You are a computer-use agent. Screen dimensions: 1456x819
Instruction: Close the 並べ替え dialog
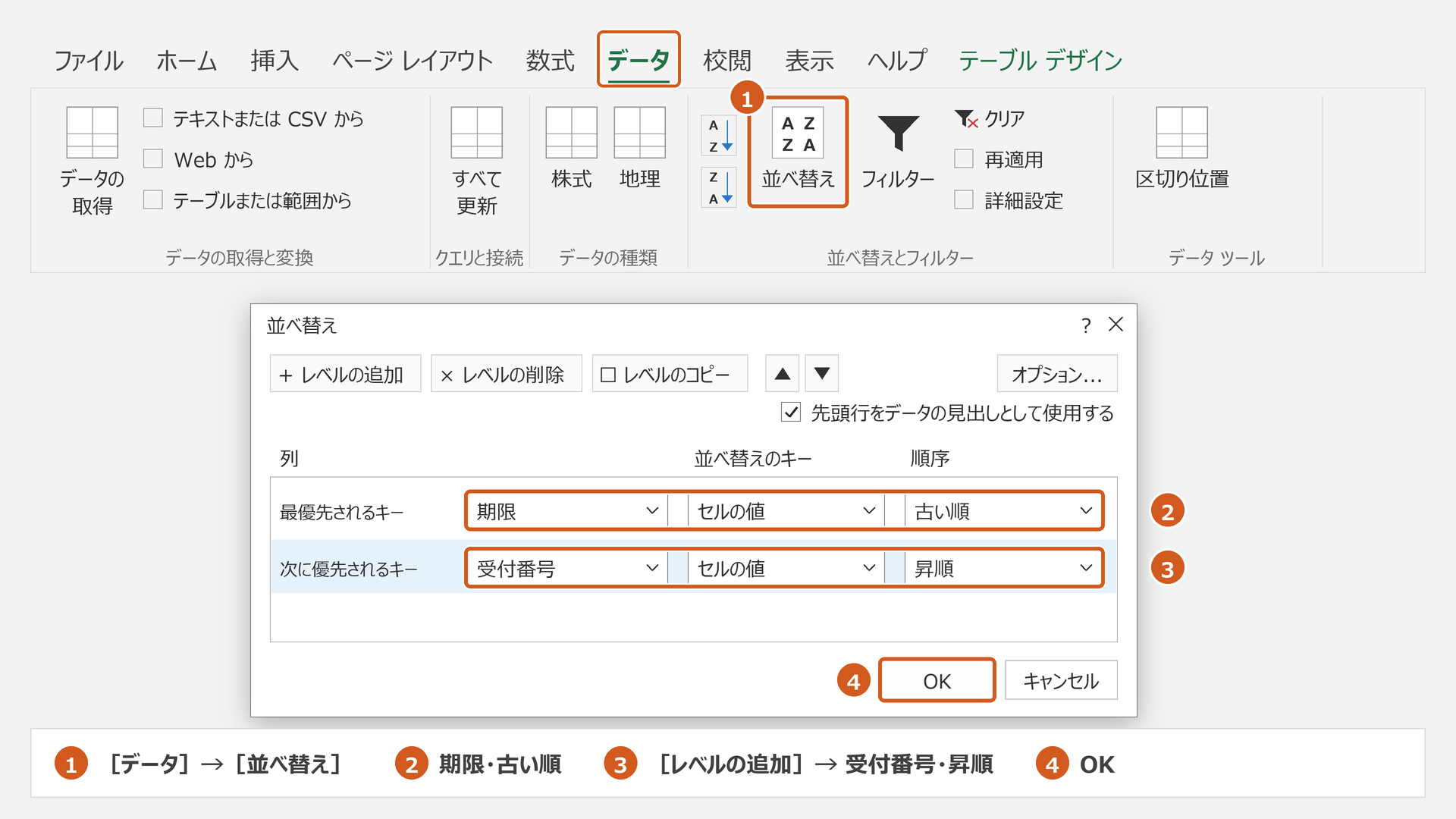click(x=1116, y=325)
